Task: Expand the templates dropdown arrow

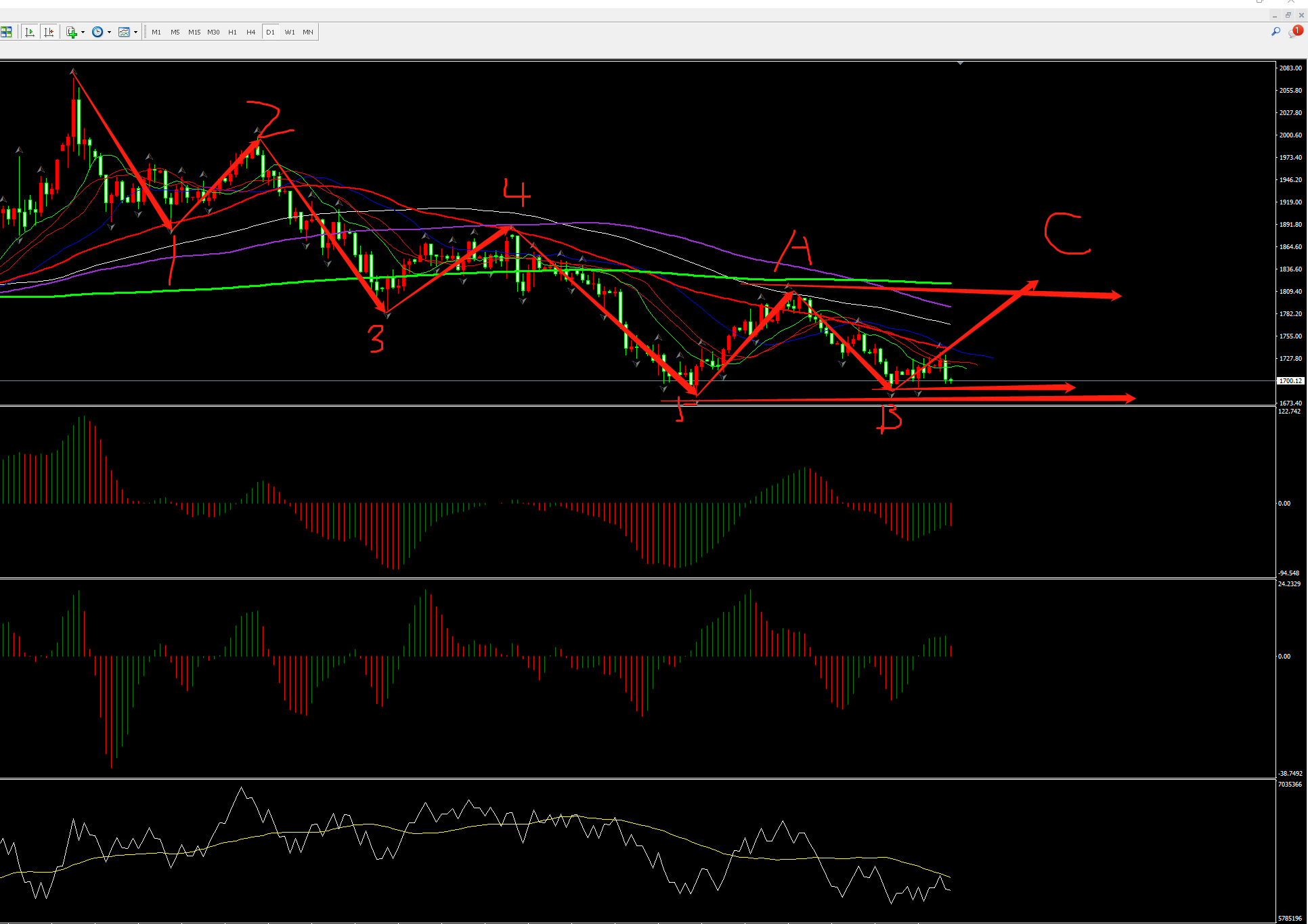Action: (135, 32)
